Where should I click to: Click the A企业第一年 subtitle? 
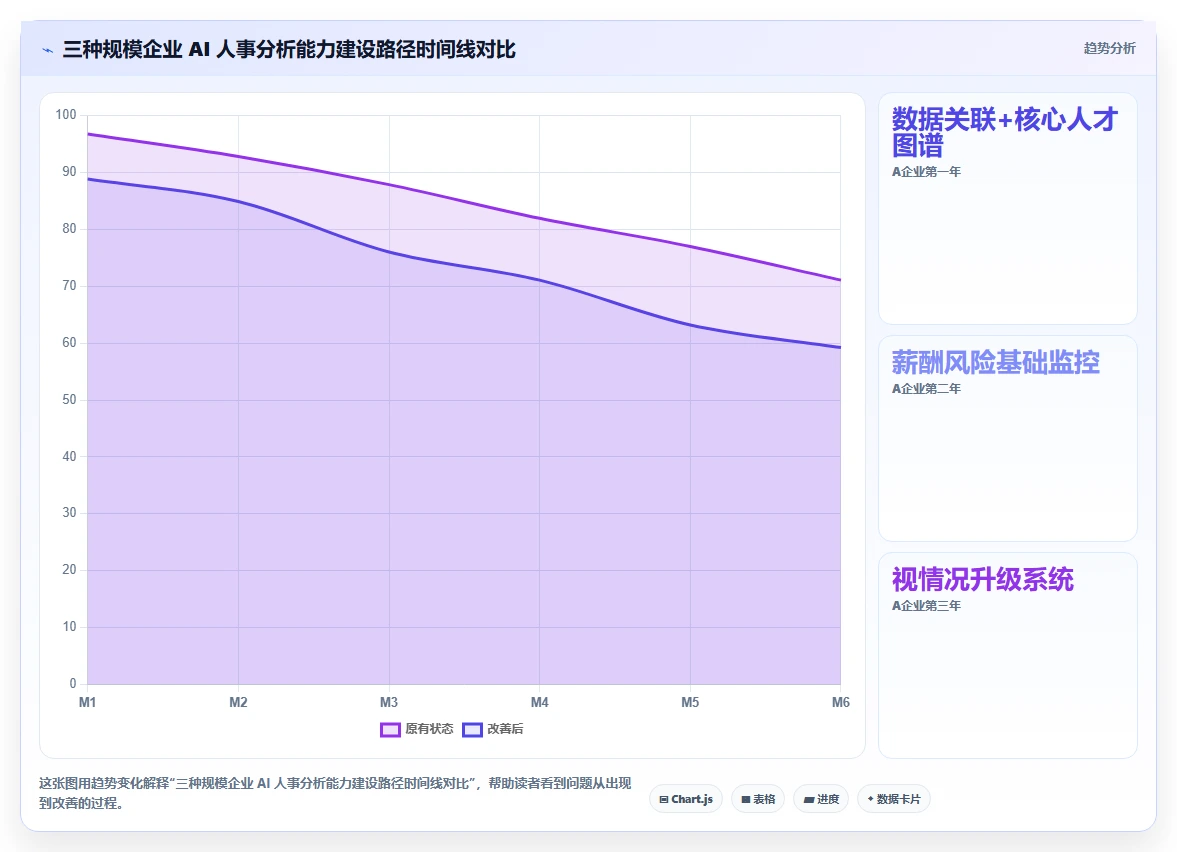click(926, 172)
